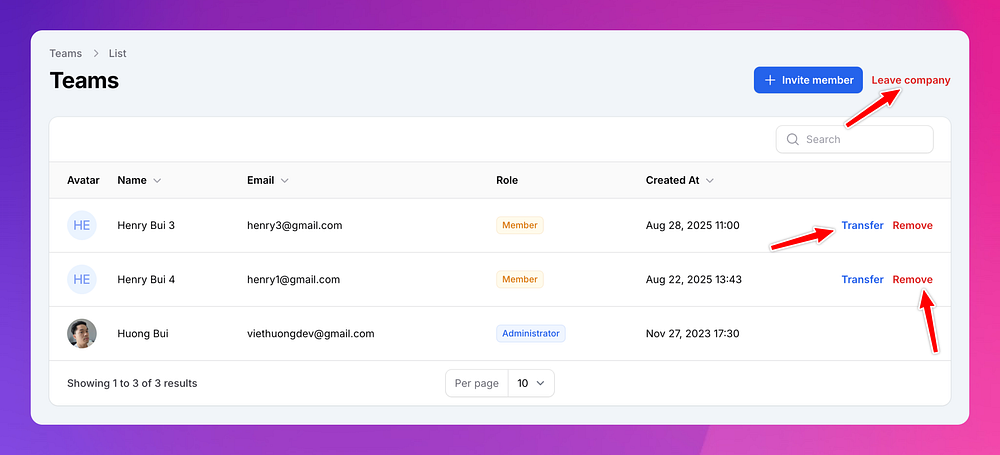The width and height of the screenshot is (1000, 455).
Task: Click Member badge for Henry Bui 3
Action: click(x=519, y=225)
